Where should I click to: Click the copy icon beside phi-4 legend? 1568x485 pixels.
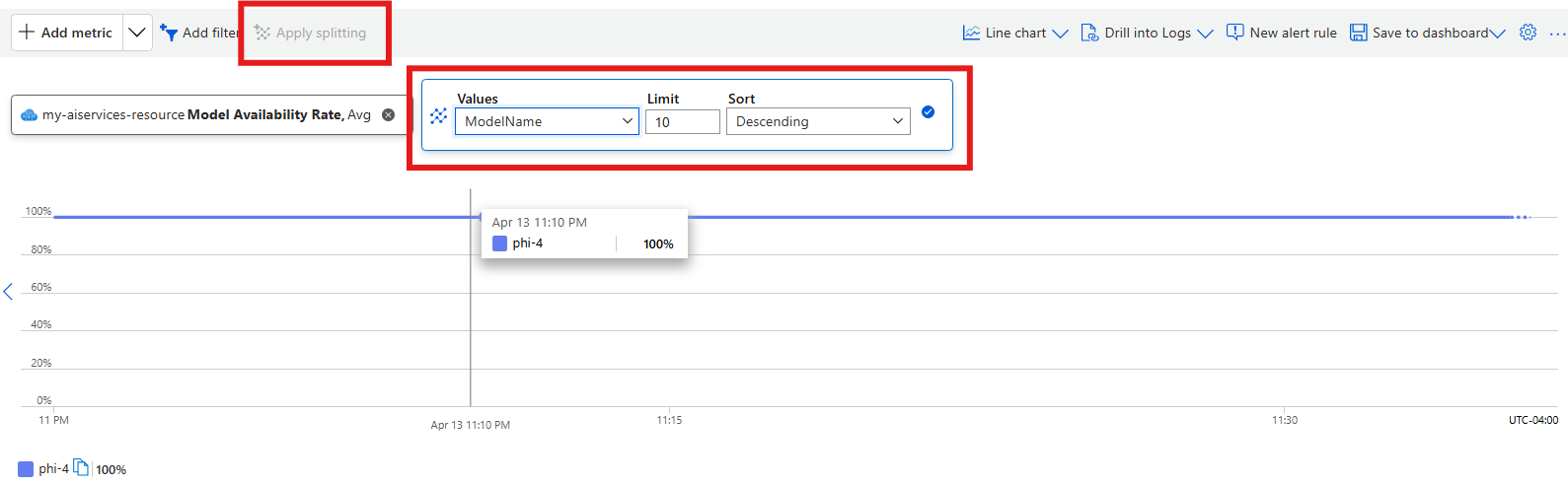[x=81, y=467]
